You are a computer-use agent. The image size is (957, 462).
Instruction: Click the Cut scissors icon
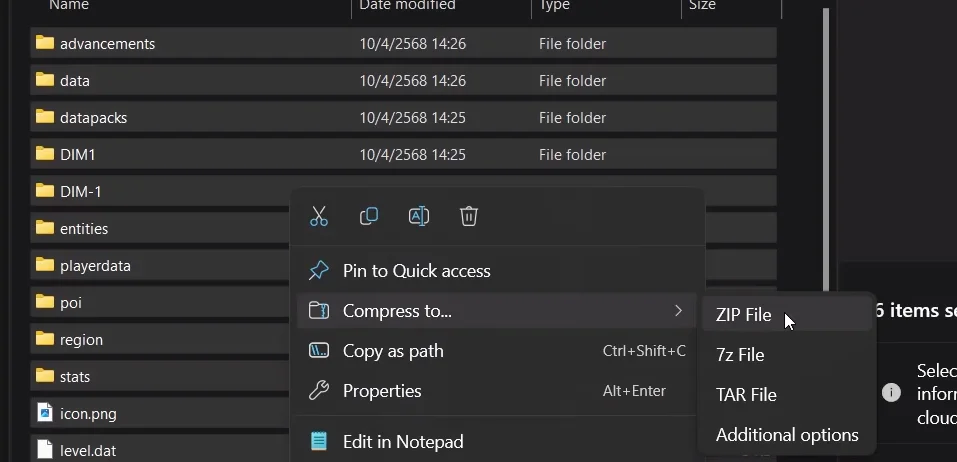(319, 216)
